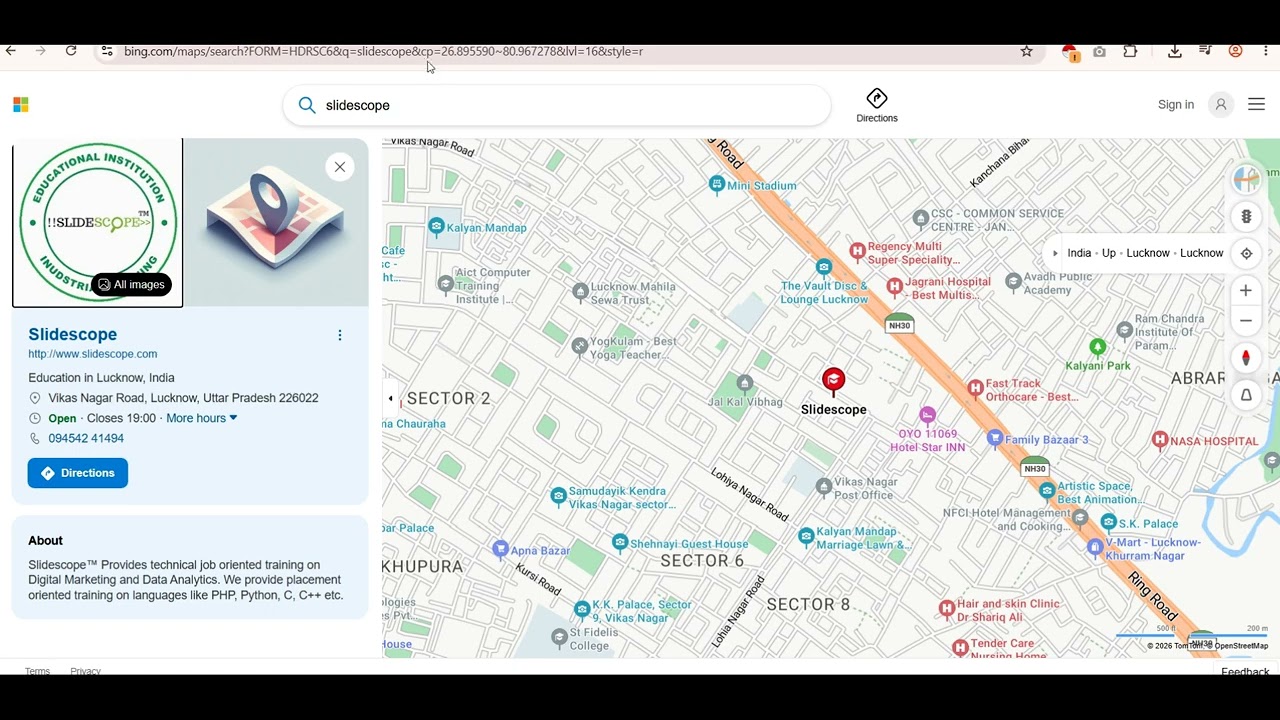Screen dimensions: 1280x720
Task: Click the Privacy footer link
Action: click(x=85, y=671)
